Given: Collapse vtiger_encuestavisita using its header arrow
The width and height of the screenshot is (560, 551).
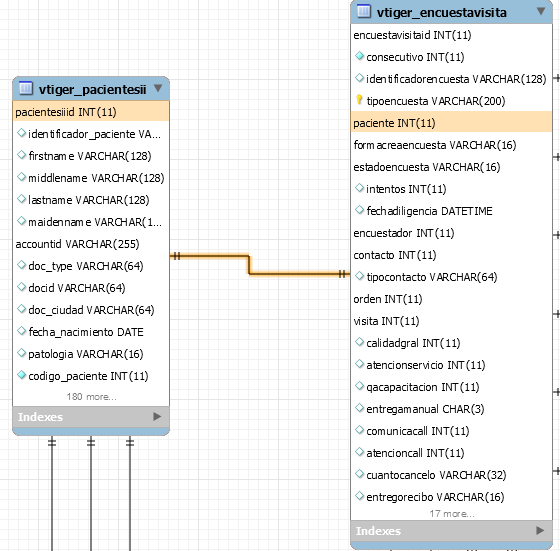Looking at the screenshot, I should tap(541, 11).
